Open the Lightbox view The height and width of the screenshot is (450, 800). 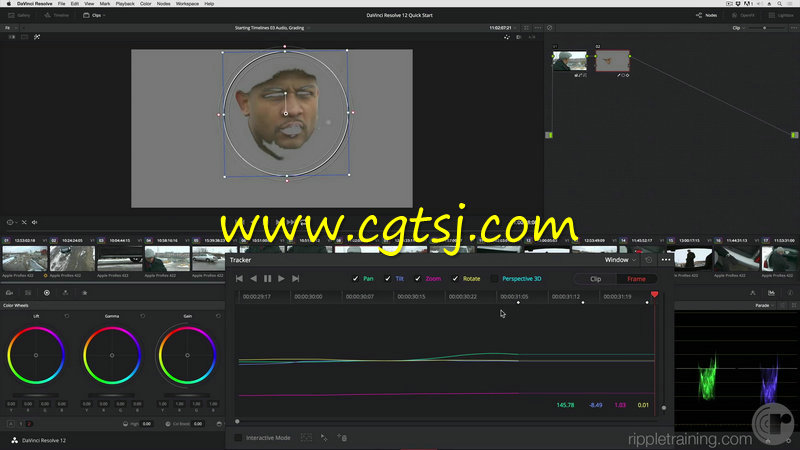(781, 15)
